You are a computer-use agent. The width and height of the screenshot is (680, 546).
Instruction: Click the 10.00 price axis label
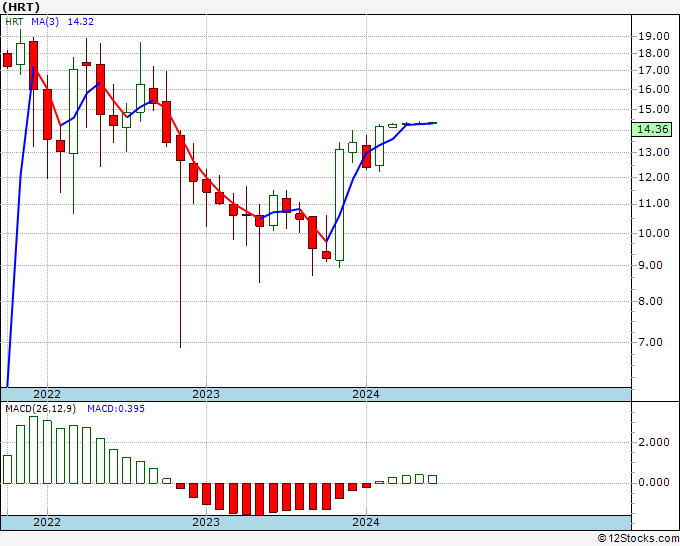(654, 233)
